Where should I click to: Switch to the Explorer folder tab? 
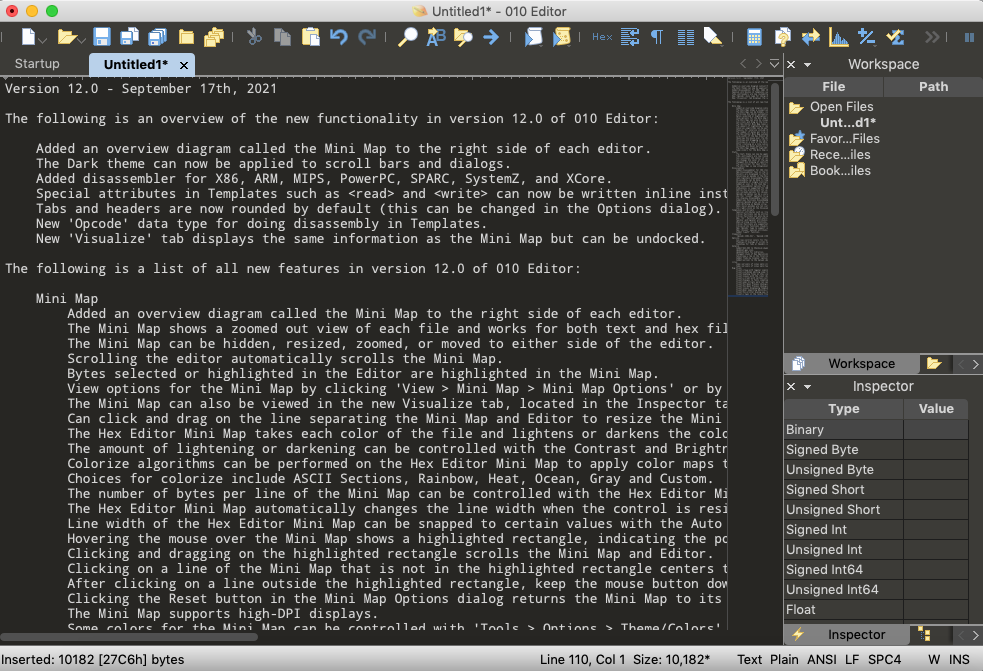pos(934,364)
